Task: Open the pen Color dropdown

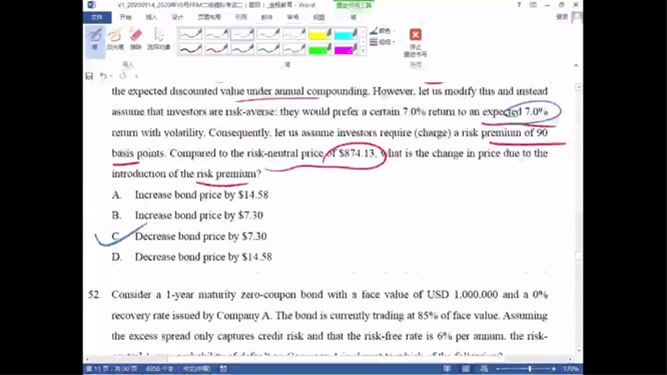Action: (382, 31)
